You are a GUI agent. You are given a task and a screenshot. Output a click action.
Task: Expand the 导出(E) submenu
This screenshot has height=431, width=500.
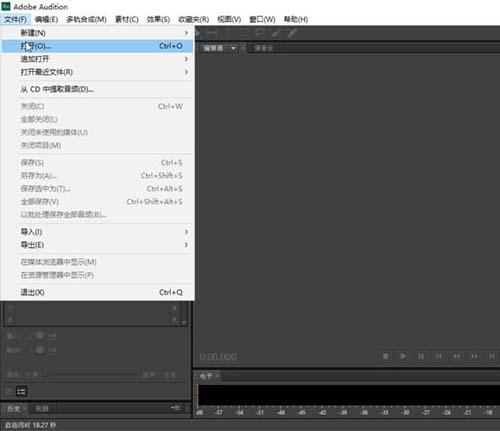point(186,245)
